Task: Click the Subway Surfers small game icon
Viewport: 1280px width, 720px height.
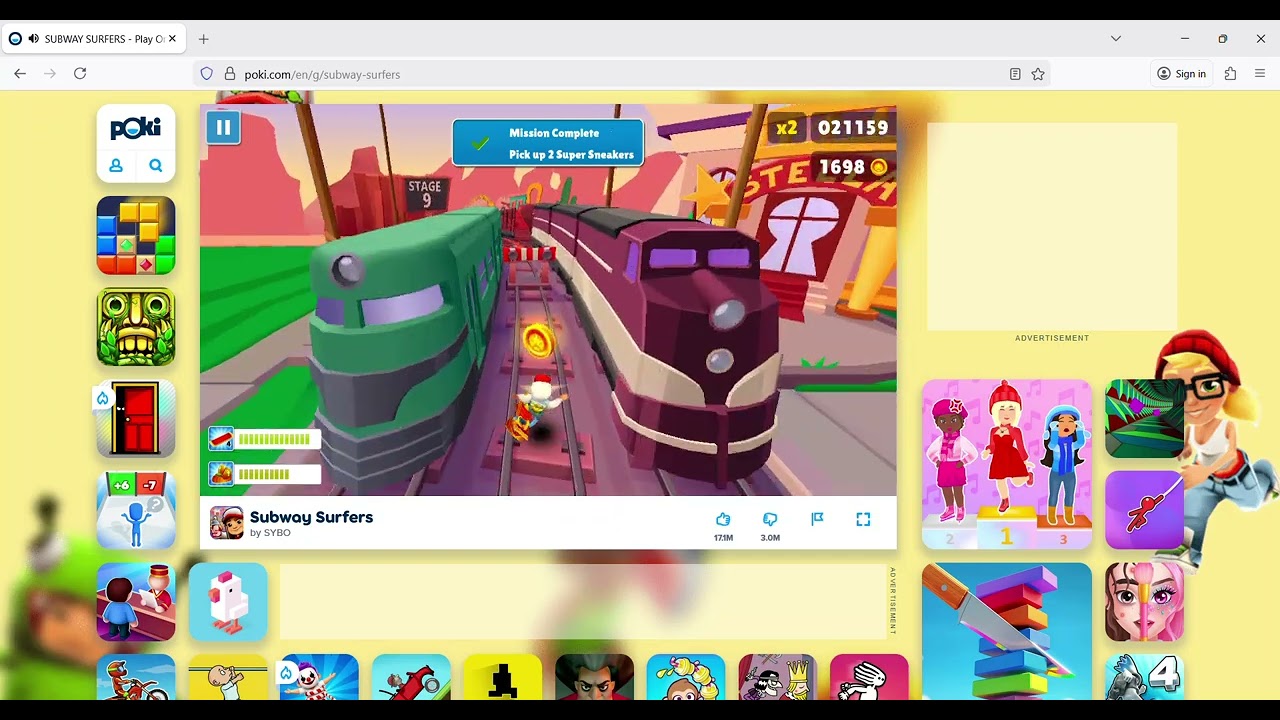Action: 227,522
